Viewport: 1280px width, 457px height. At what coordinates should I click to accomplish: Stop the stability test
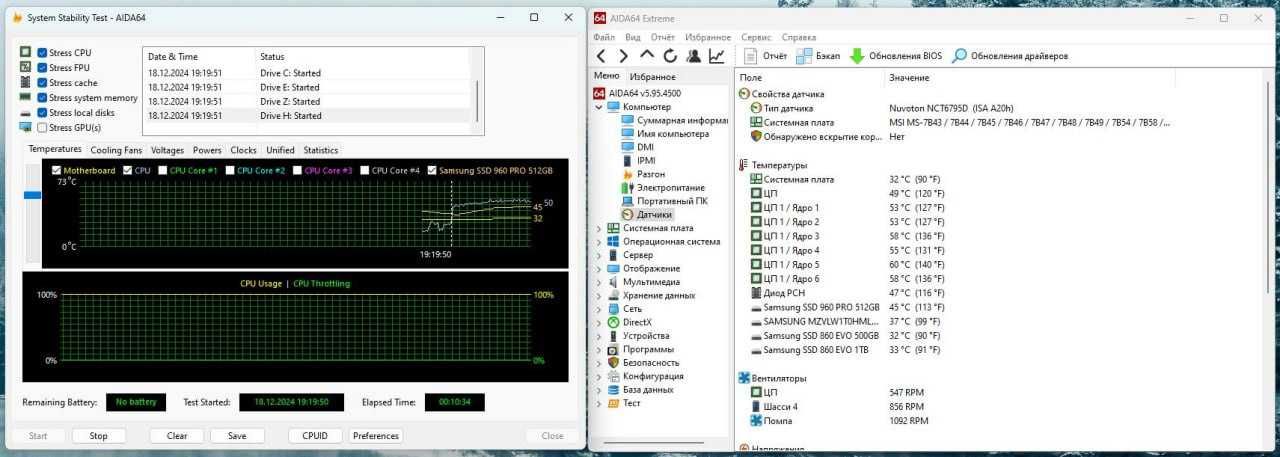(x=98, y=436)
